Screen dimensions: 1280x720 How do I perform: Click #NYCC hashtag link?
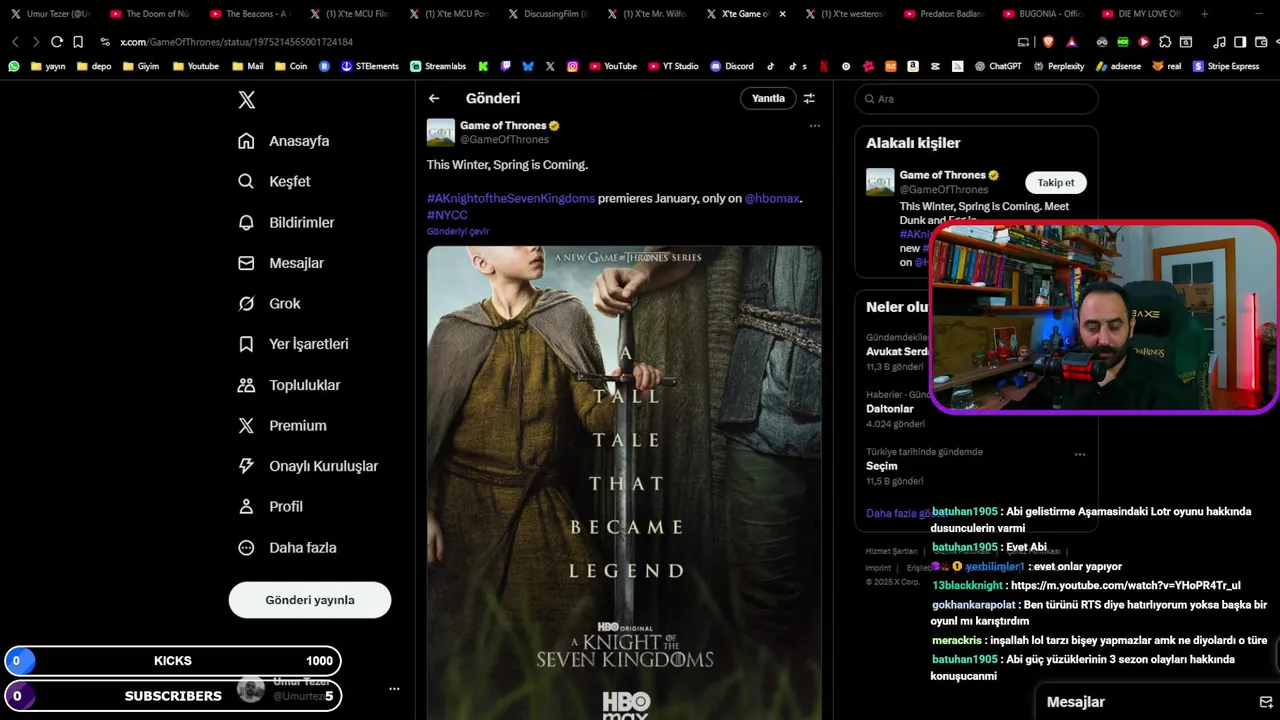click(x=447, y=214)
